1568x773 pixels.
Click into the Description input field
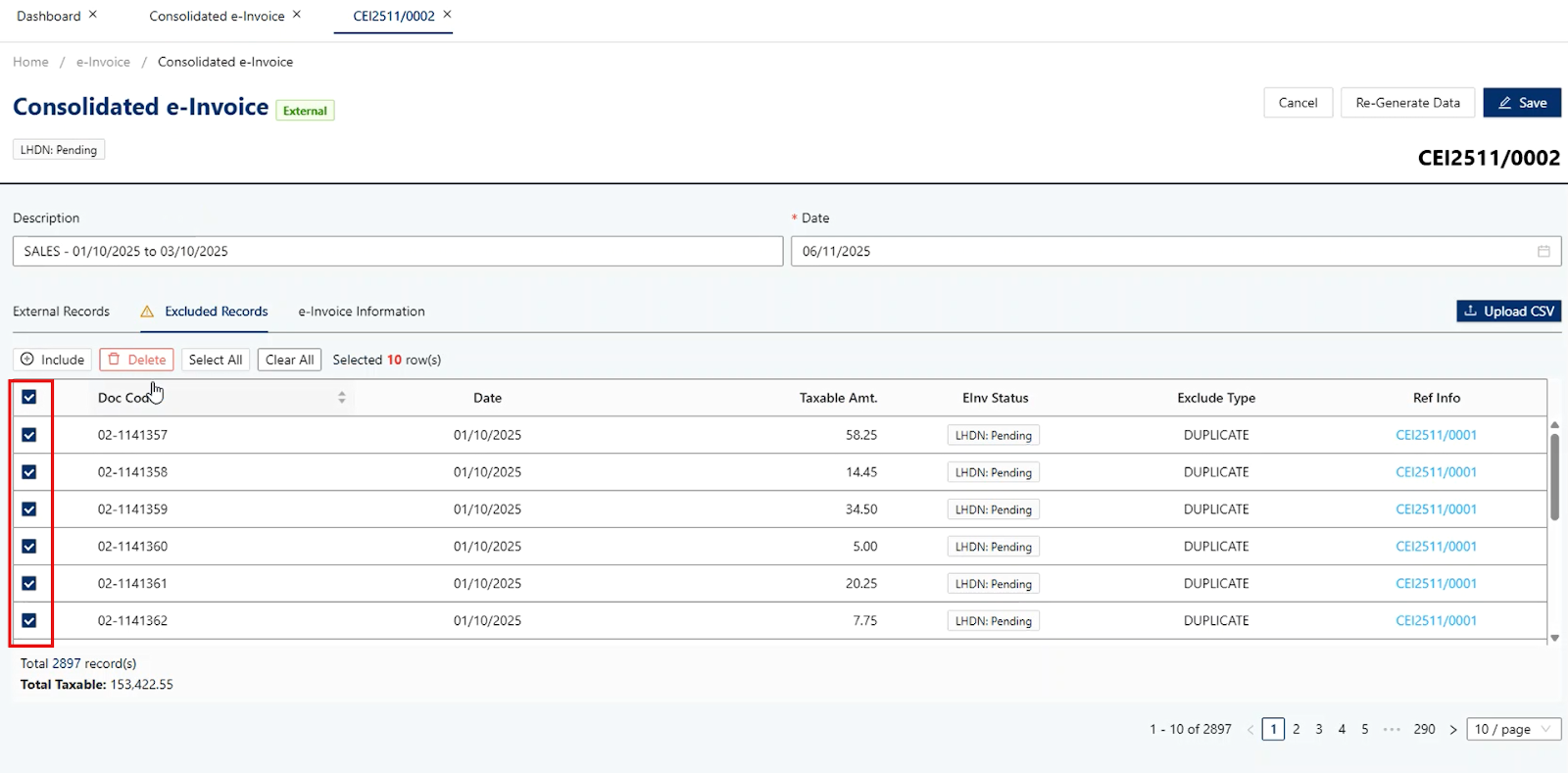[x=397, y=252]
